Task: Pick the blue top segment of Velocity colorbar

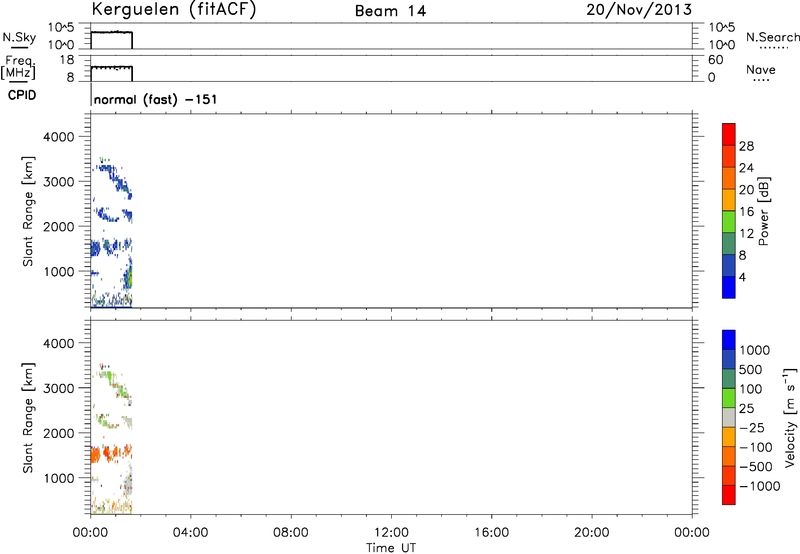Action: [x=729, y=340]
